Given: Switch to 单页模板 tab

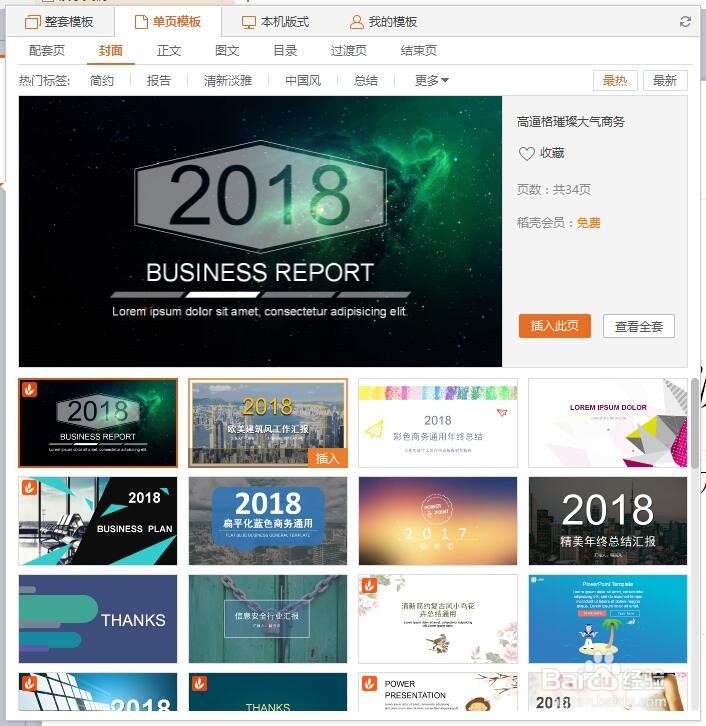Looking at the screenshot, I should [168, 22].
